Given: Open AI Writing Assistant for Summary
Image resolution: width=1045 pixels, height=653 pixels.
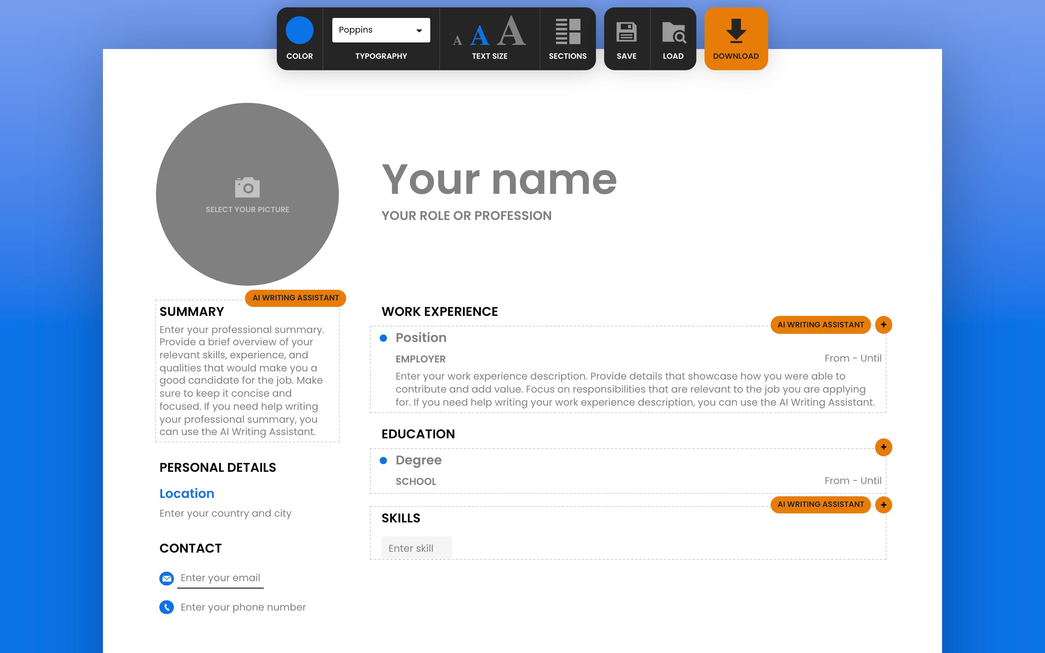Looking at the screenshot, I should [x=295, y=298].
